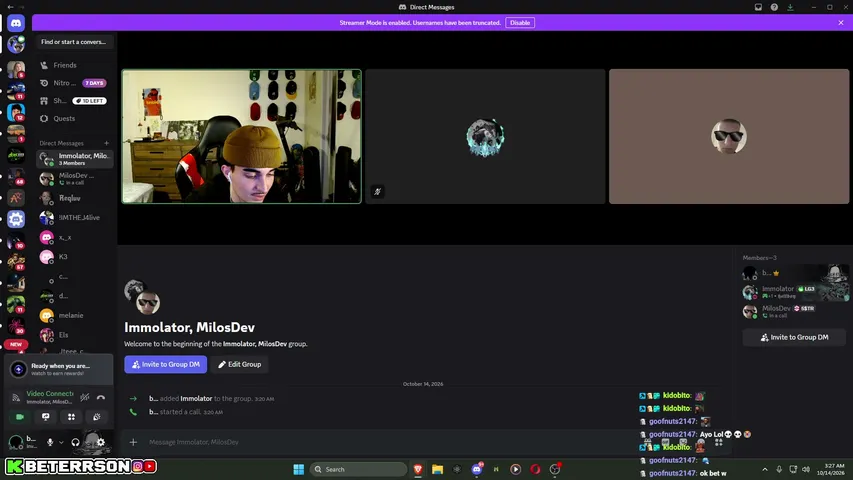Open K3 direct message
853x480 pixels.
point(75,257)
